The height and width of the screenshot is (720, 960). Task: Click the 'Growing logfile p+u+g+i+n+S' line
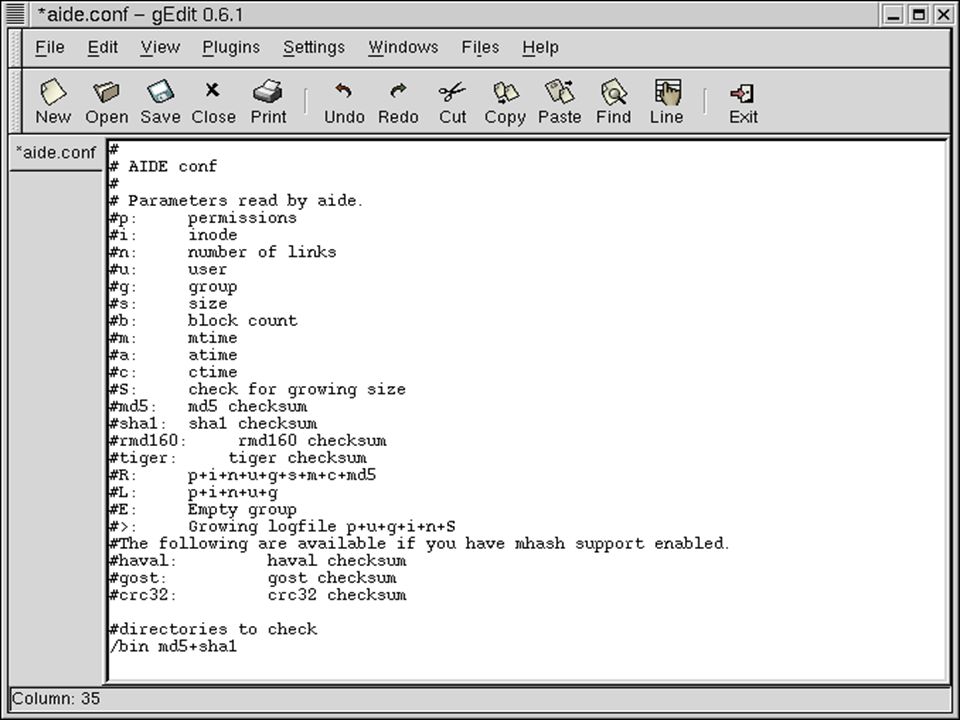[x=282, y=527]
